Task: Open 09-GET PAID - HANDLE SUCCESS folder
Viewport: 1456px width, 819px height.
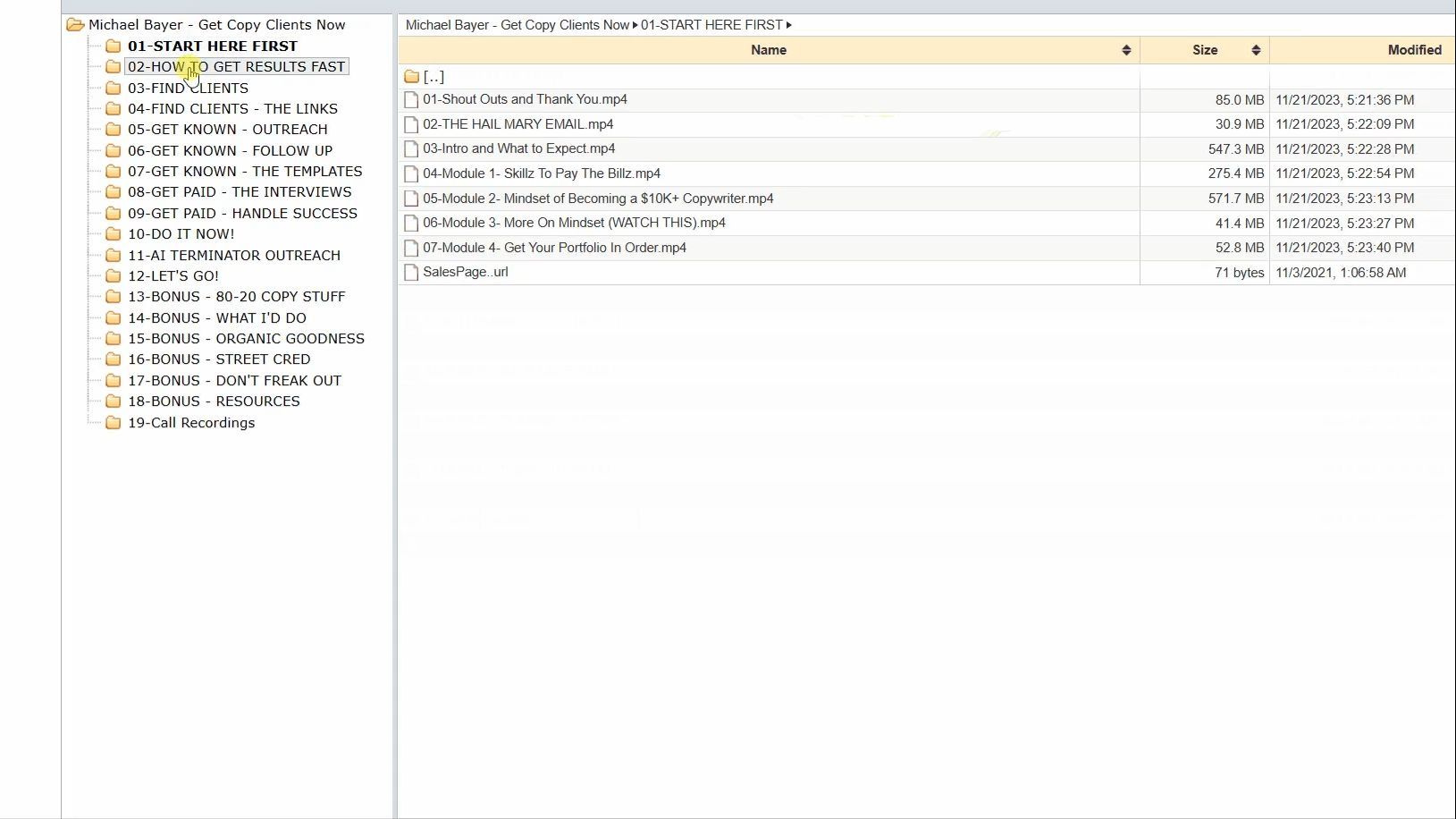Action: [242, 213]
